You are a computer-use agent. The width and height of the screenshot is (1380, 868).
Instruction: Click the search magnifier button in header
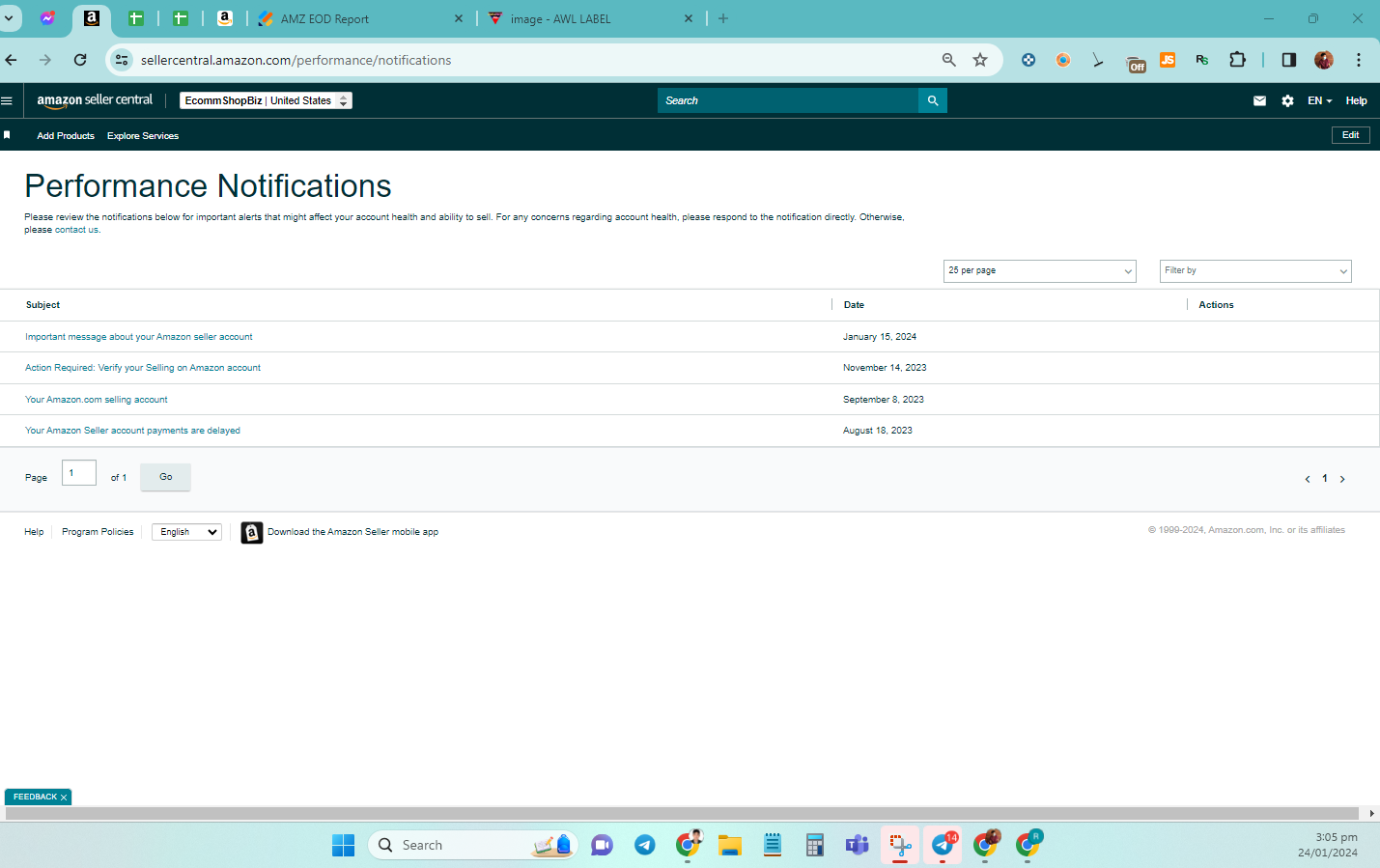click(933, 100)
